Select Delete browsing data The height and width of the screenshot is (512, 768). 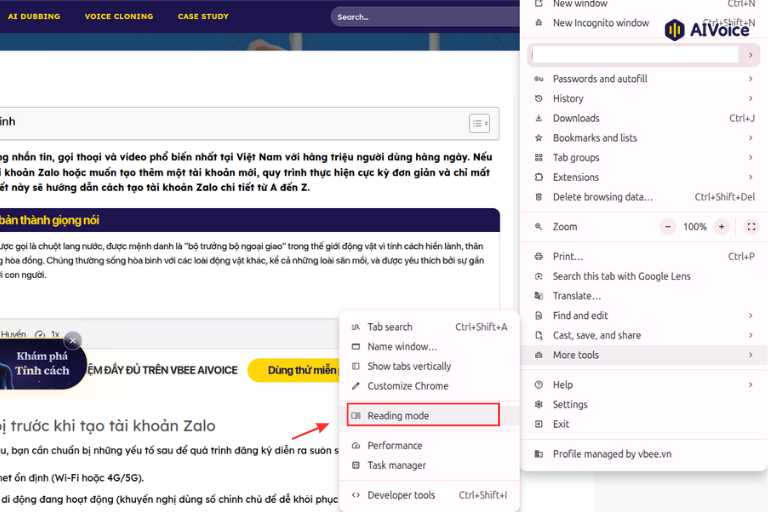pos(644,197)
